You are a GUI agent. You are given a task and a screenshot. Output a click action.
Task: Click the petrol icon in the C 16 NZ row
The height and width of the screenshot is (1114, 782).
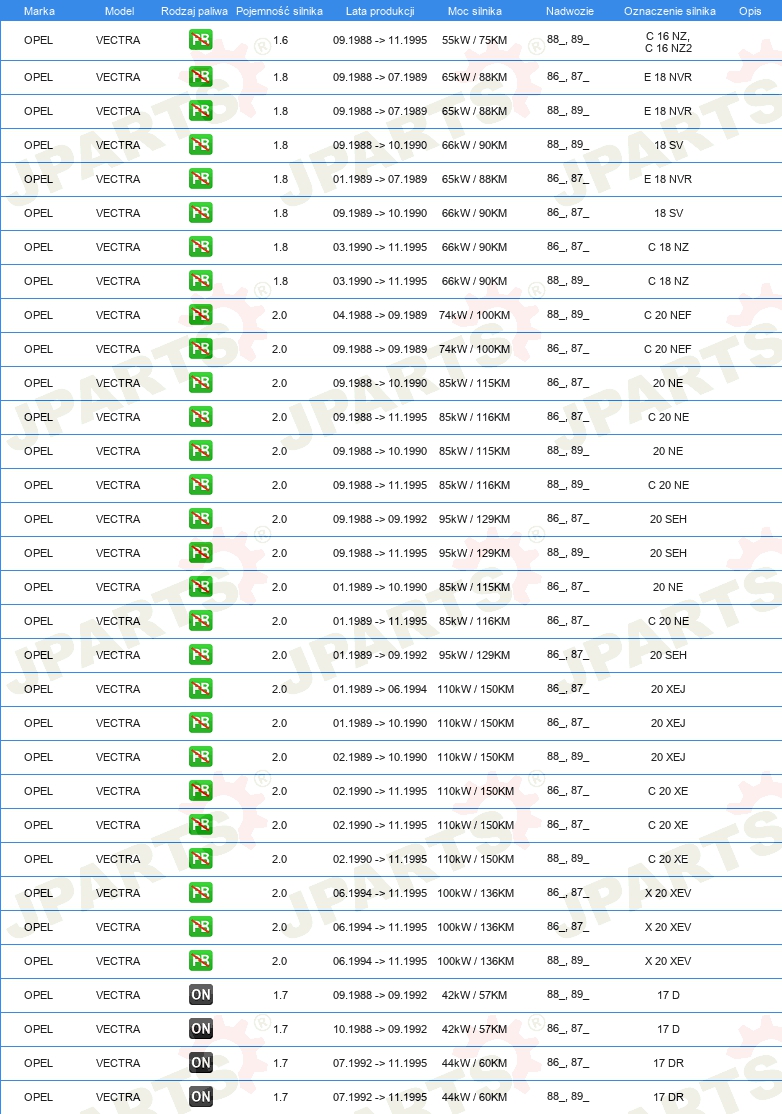tap(201, 40)
